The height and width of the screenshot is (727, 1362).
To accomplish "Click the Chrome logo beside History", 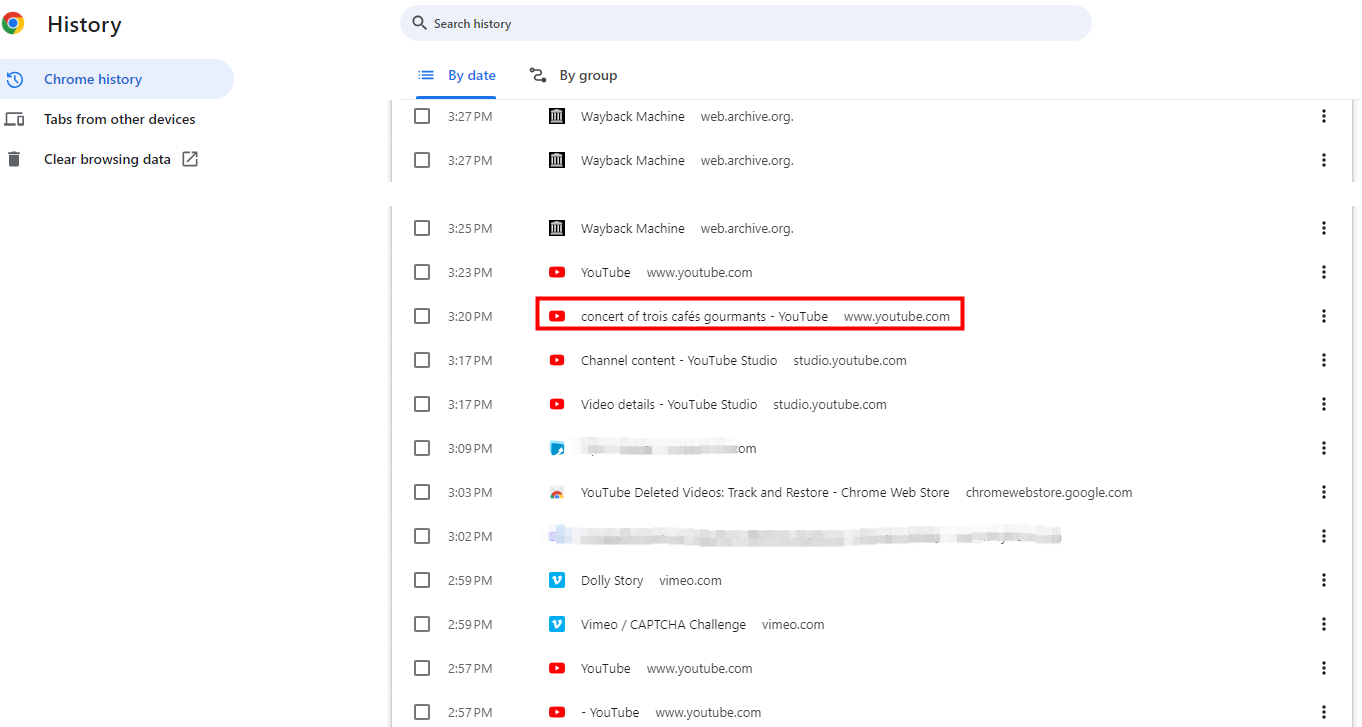I will click(x=13, y=24).
